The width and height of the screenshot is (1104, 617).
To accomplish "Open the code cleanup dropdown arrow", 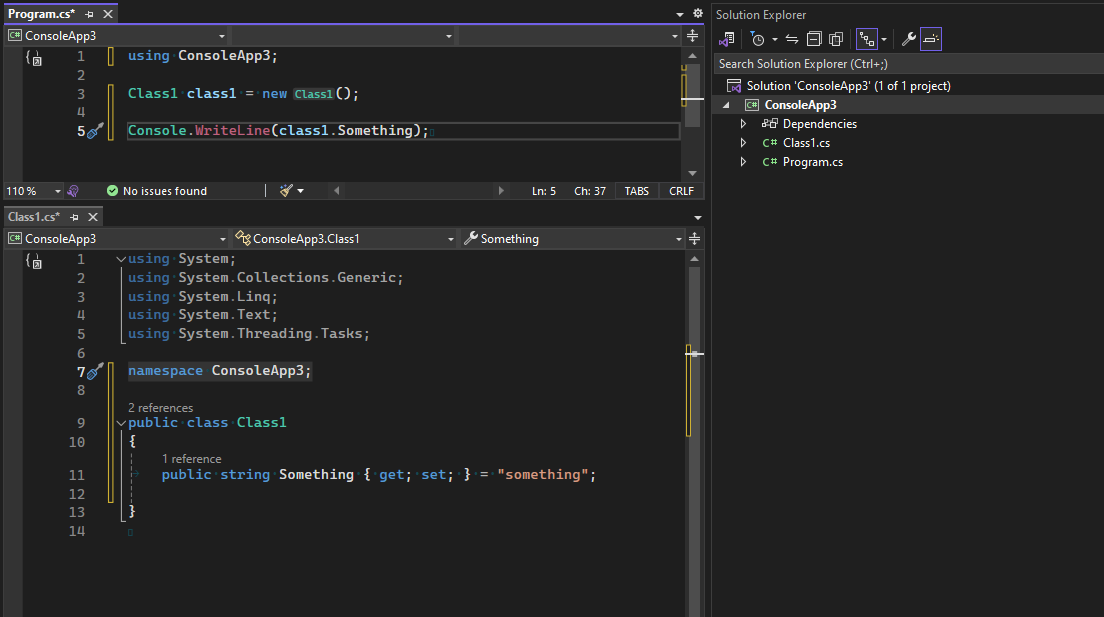I will tap(301, 191).
